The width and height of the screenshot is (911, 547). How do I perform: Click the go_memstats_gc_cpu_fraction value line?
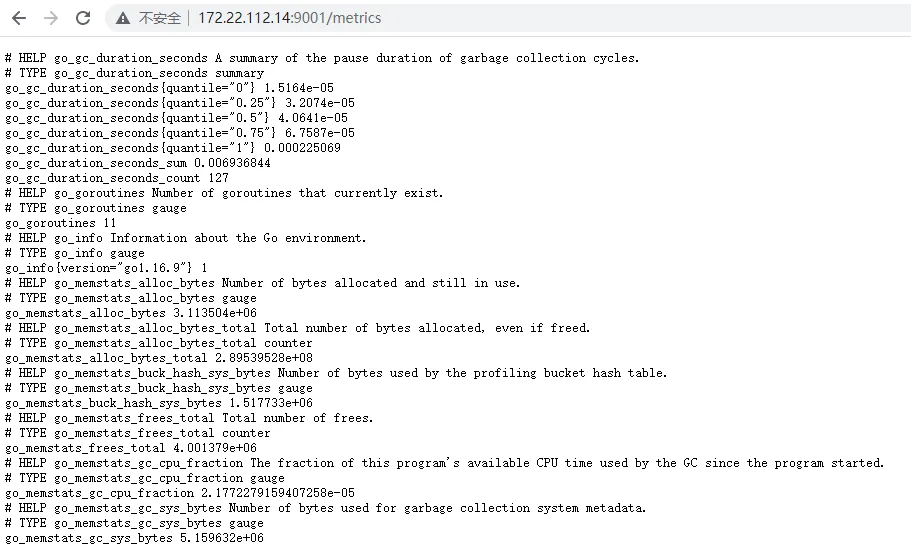180,493
